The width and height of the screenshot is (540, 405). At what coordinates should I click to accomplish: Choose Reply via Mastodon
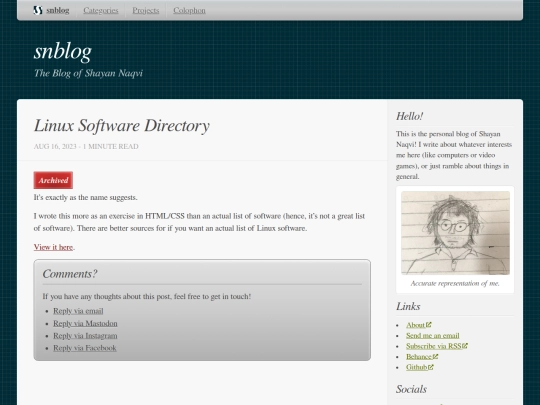click(85, 323)
